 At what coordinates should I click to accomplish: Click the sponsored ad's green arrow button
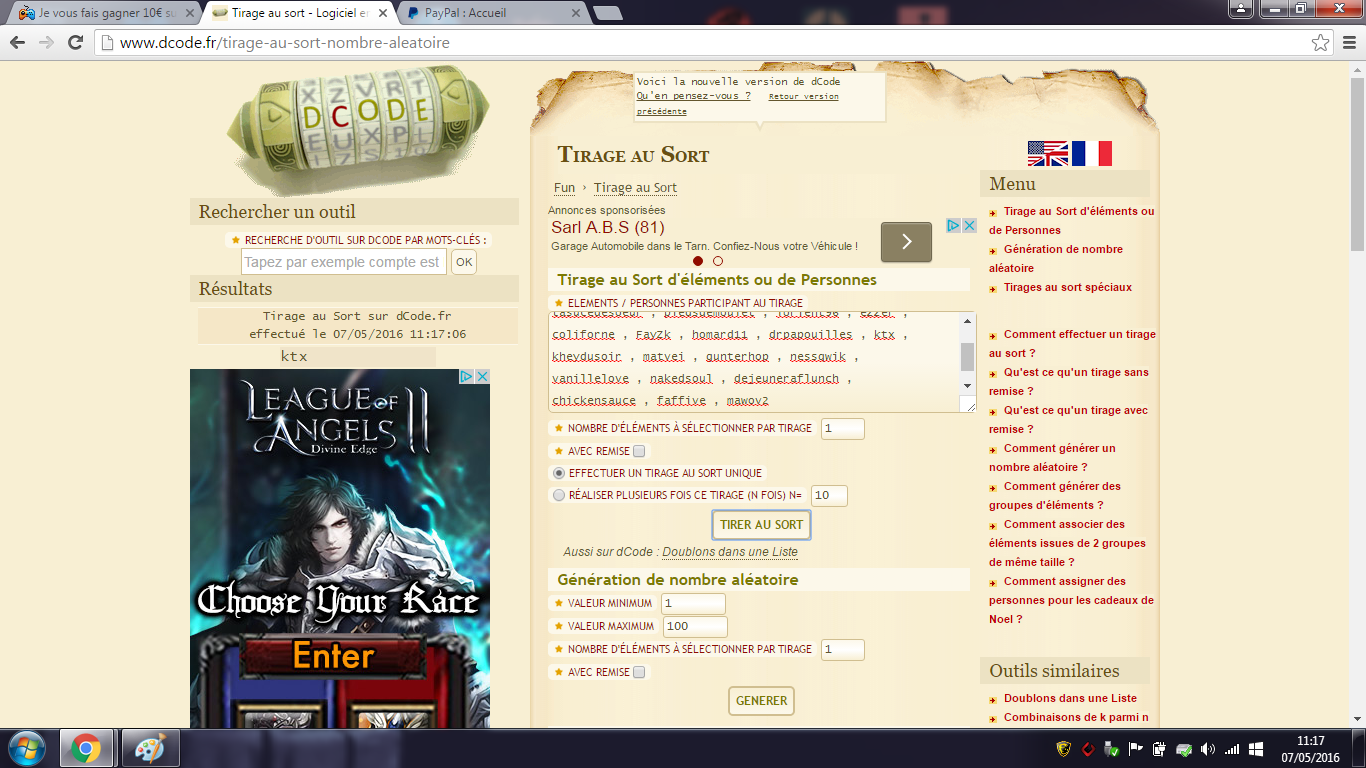click(906, 242)
